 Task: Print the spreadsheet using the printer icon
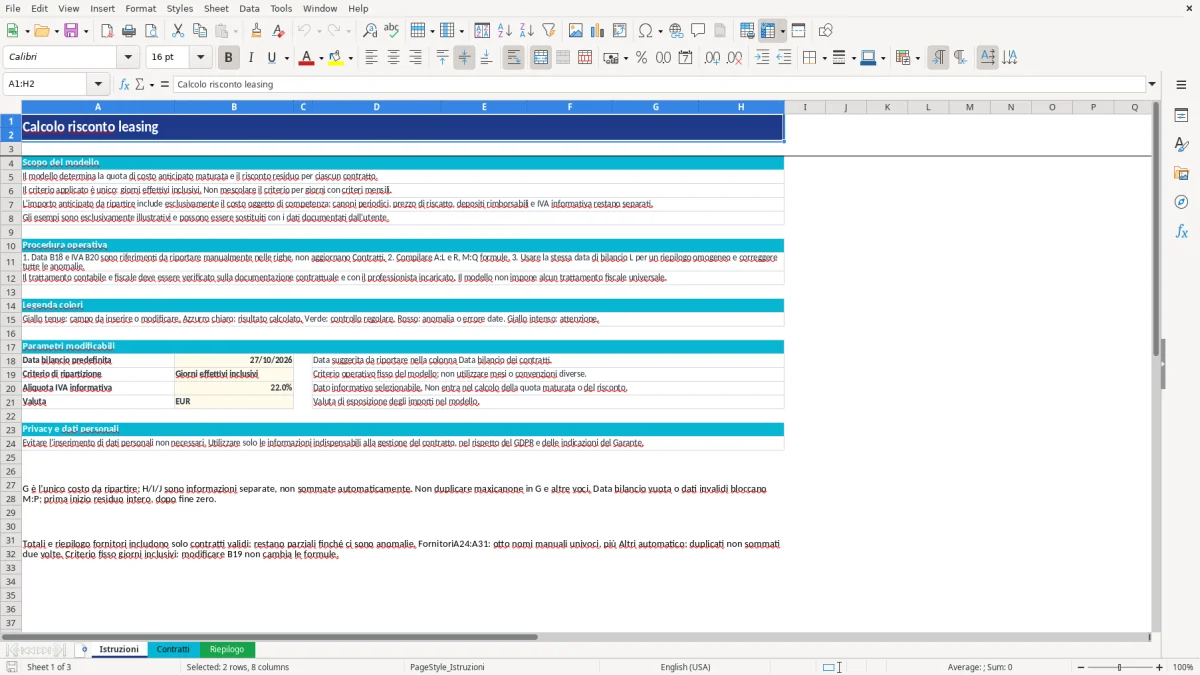click(x=129, y=31)
